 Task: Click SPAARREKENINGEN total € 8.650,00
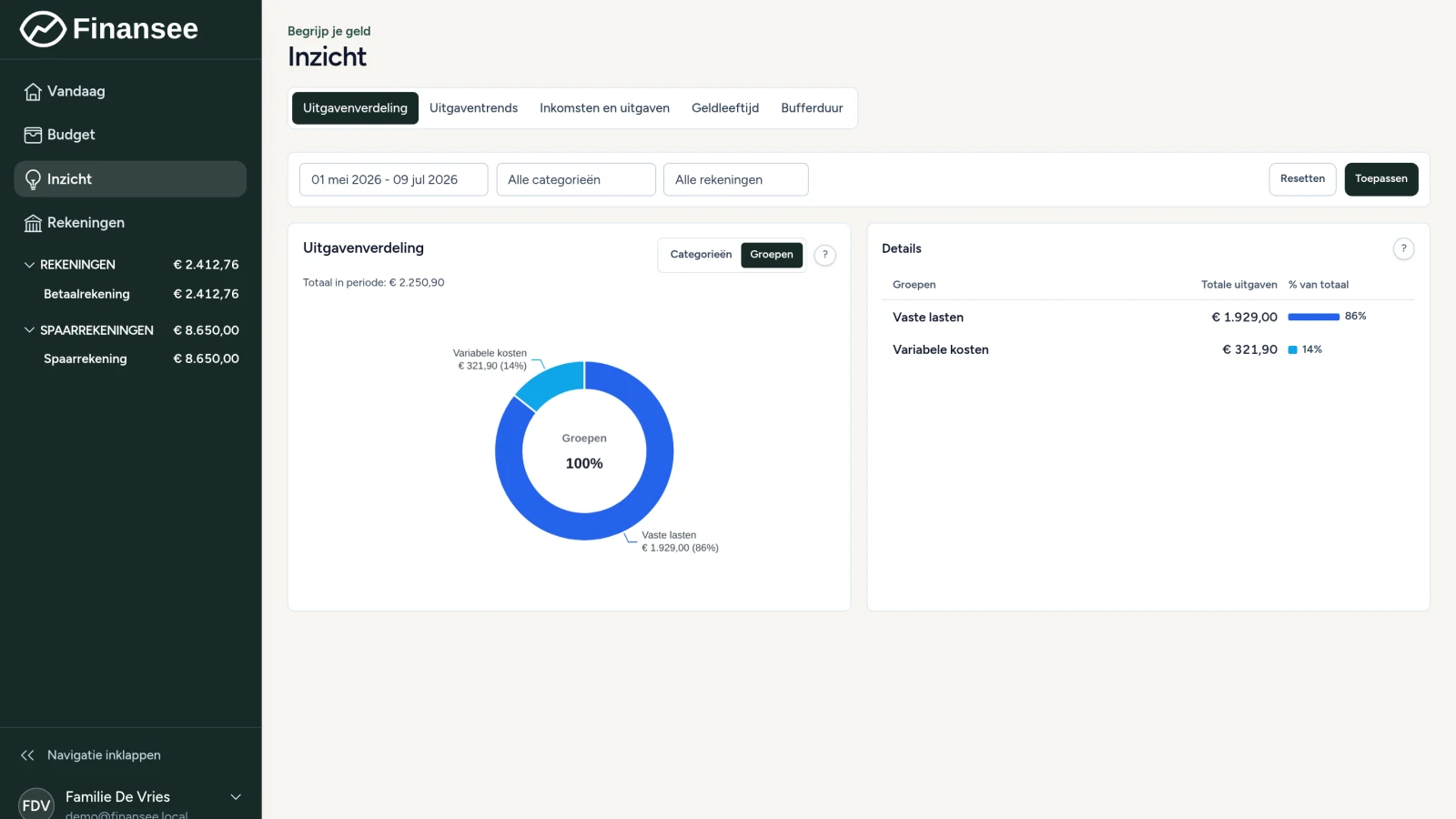coord(207,330)
